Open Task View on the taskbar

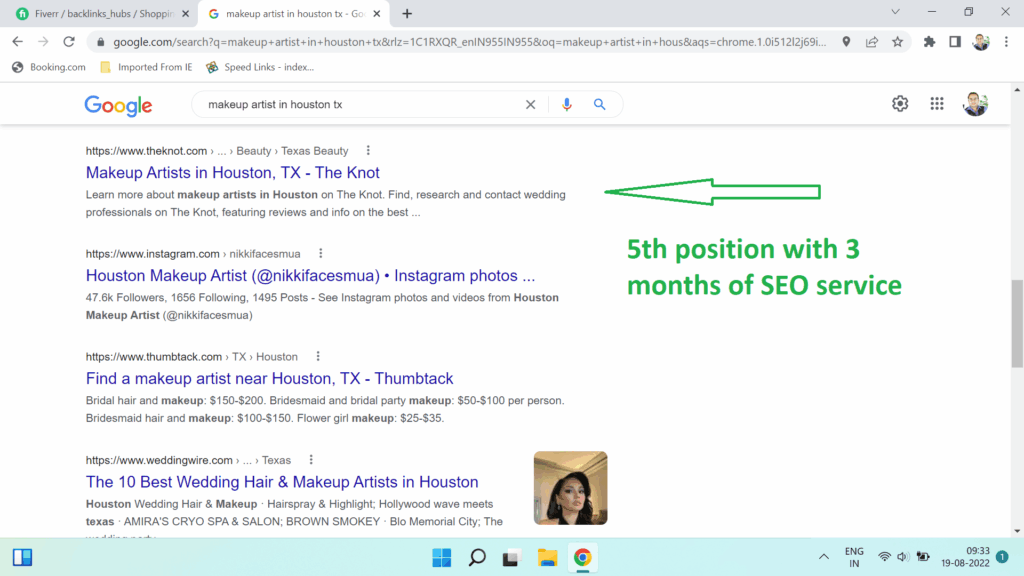pyautogui.click(x=511, y=558)
